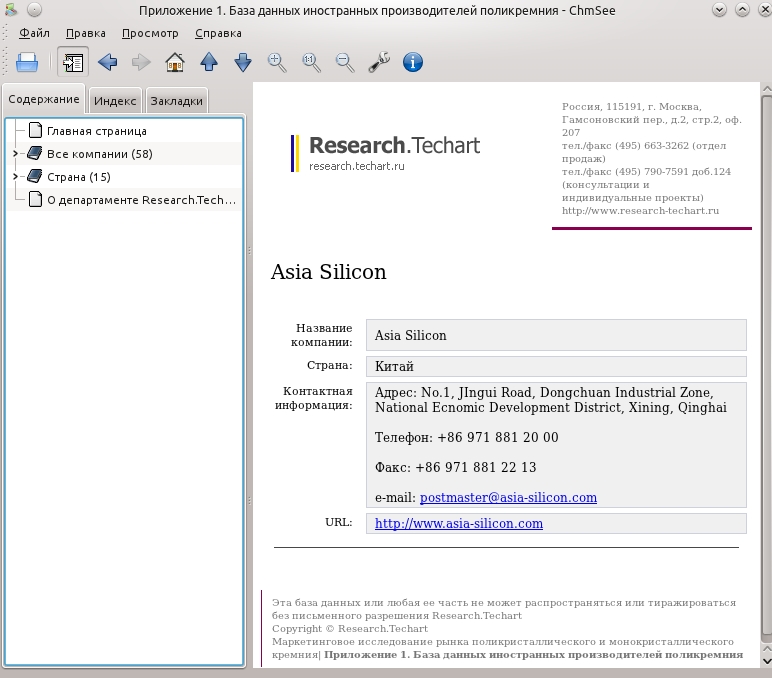The height and width of the screenshot is (678, 772).
Task: Click the Print icon in toolbar
Action: [27, 63]
